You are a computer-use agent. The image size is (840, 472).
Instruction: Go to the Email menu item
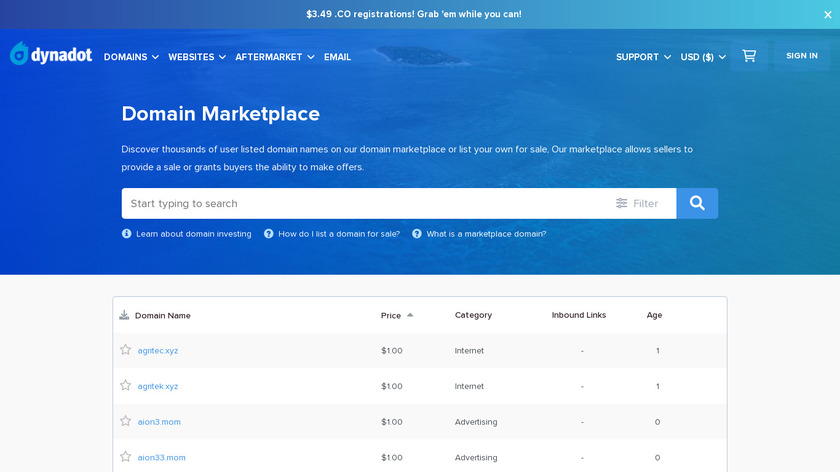pyautogui.click(x=337, y=57)
